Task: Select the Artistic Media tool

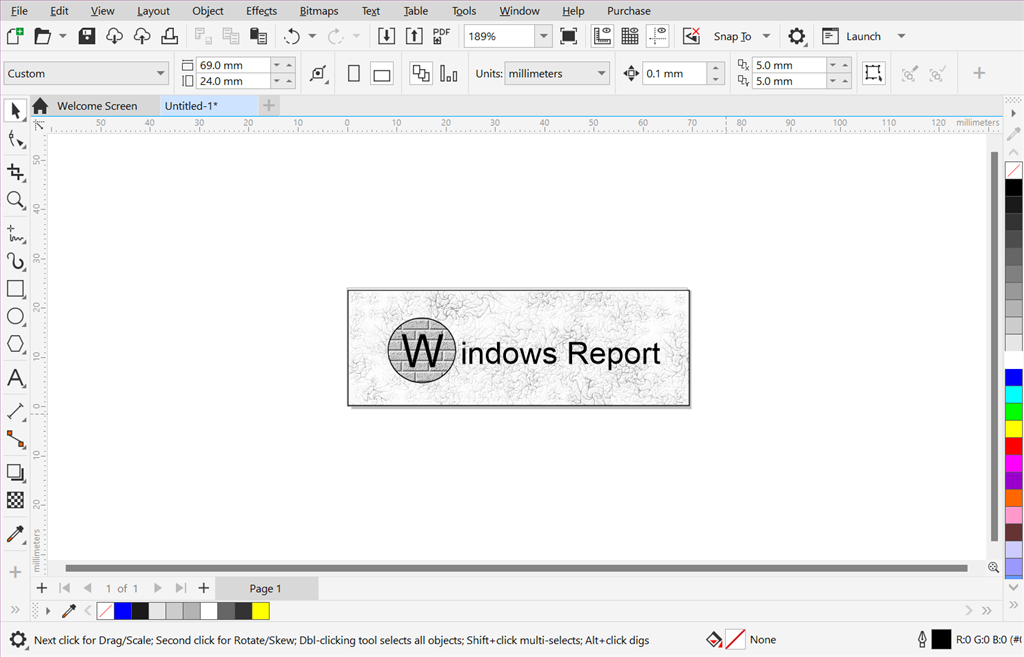Action: [15, 261]
